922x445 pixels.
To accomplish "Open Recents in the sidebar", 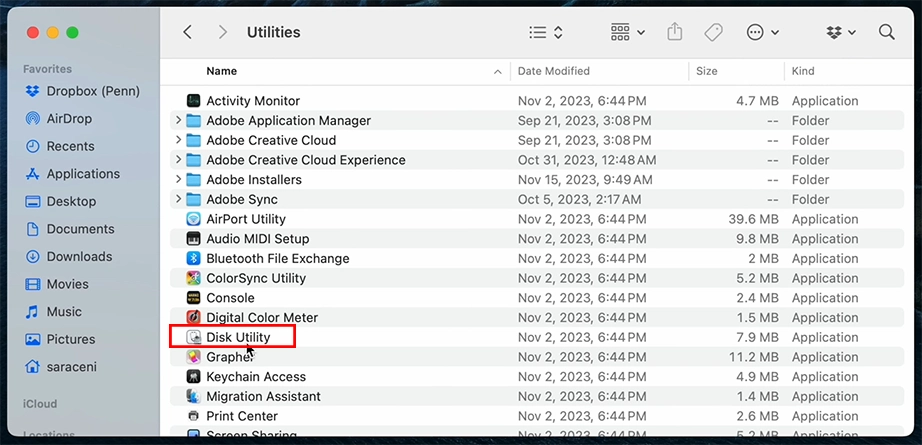I will coord(60,146).
